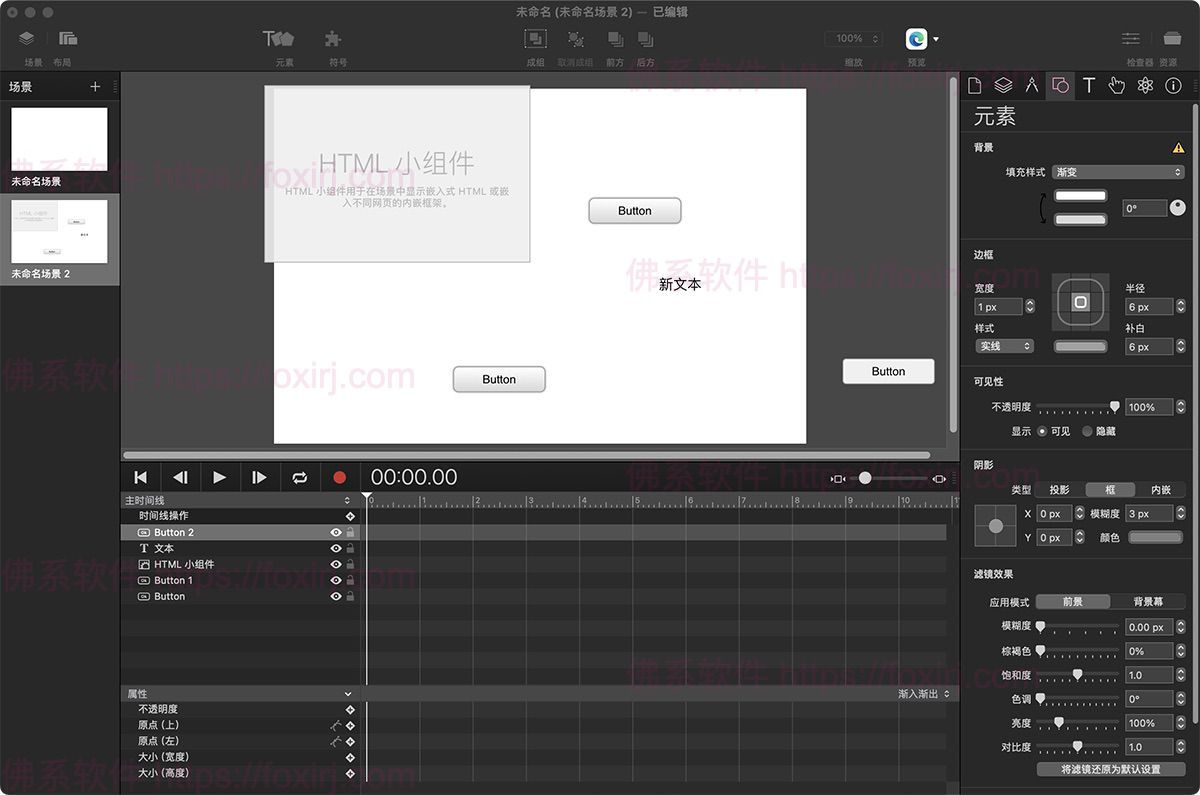
Task: Switch filter mode to 背景幕 tab
Action: pyautogui.click(x=1147, y=602)
